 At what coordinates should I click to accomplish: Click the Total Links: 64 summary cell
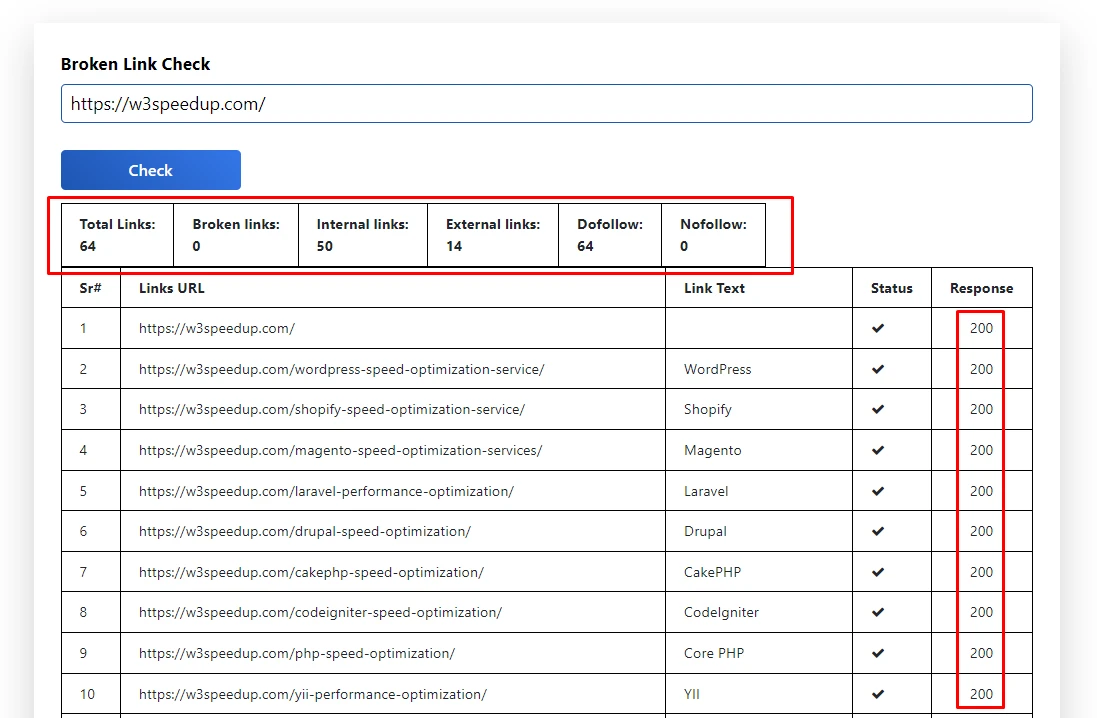pyautogui.click(x=118, y=235)
